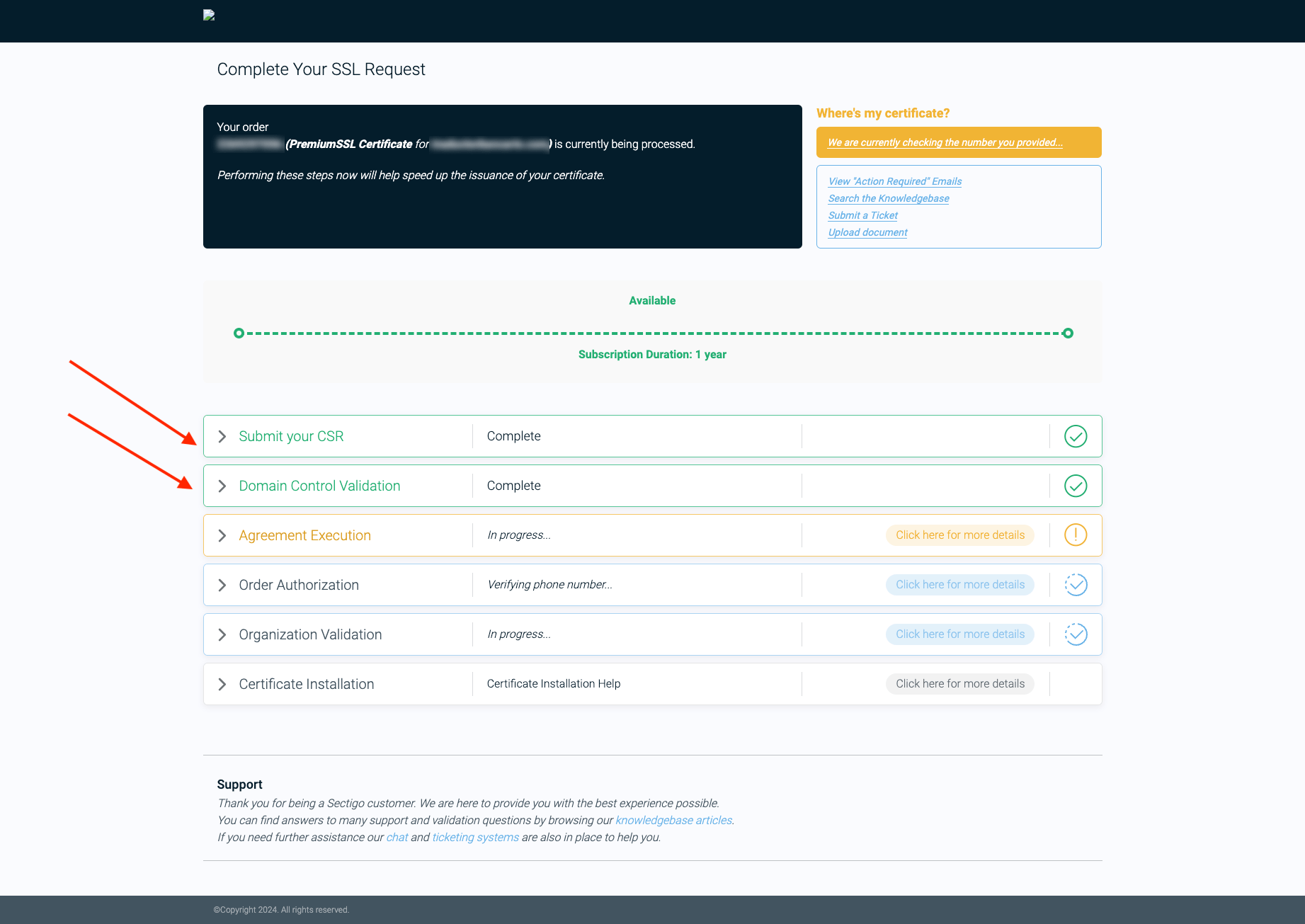Screen dimensions: 1305x924
Task: Click orange warning icon for Agreement Execution
Action: [1076, 535]
